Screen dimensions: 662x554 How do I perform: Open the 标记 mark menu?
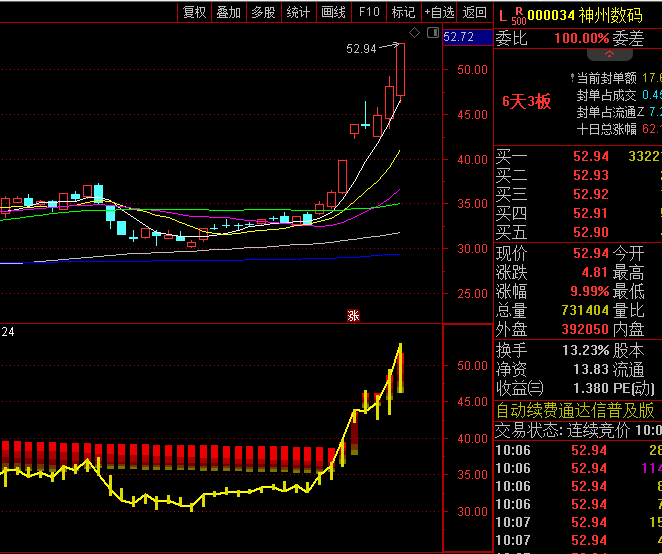404,12
